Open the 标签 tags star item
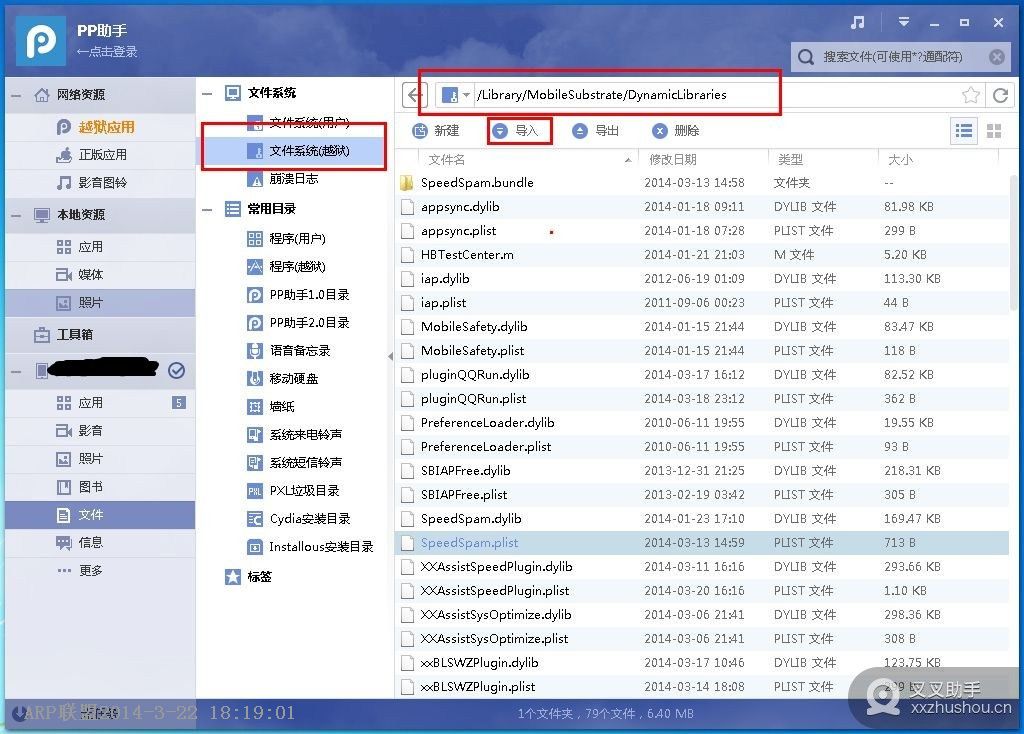 248,577
